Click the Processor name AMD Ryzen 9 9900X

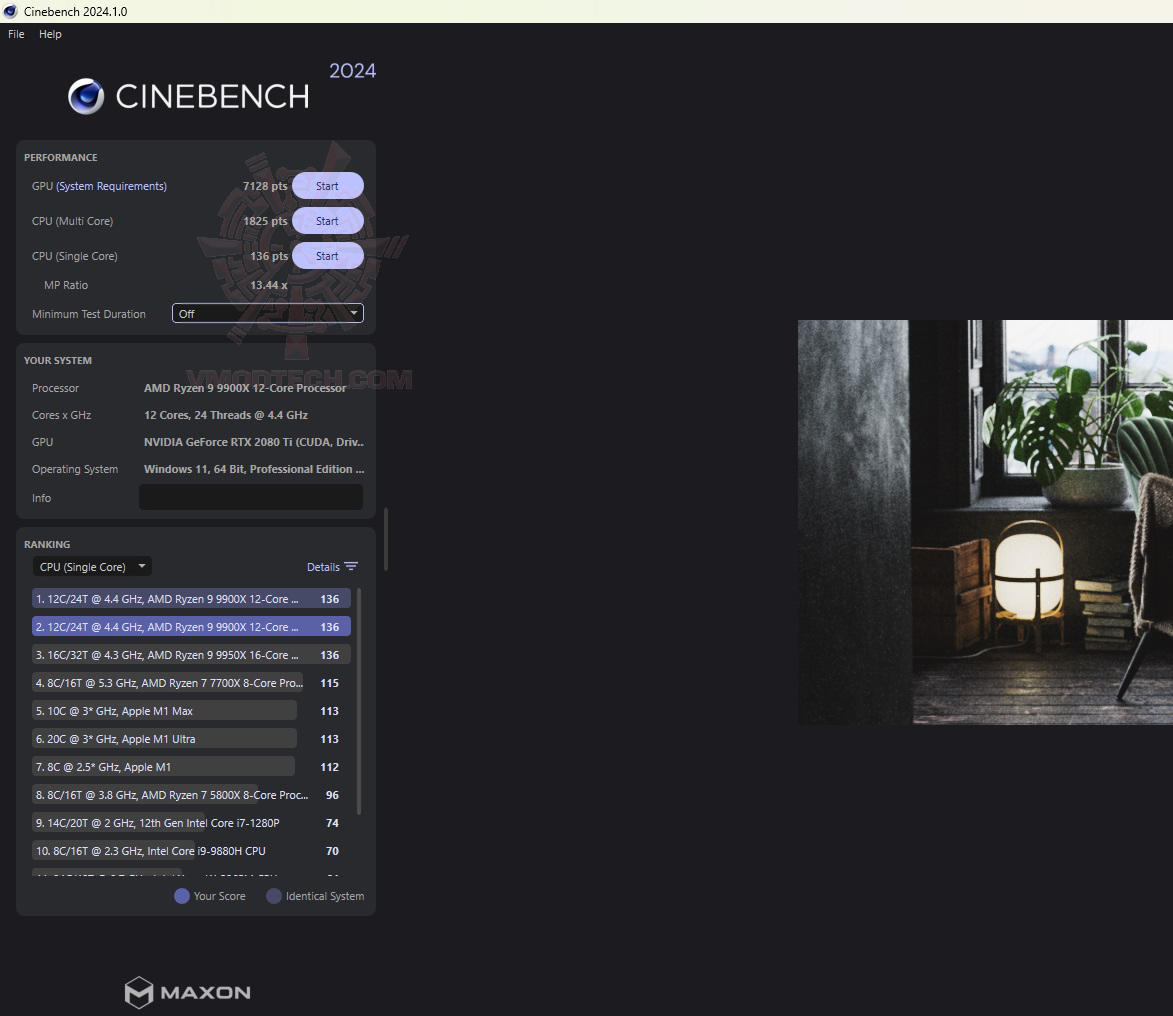(x=245, y=388)
